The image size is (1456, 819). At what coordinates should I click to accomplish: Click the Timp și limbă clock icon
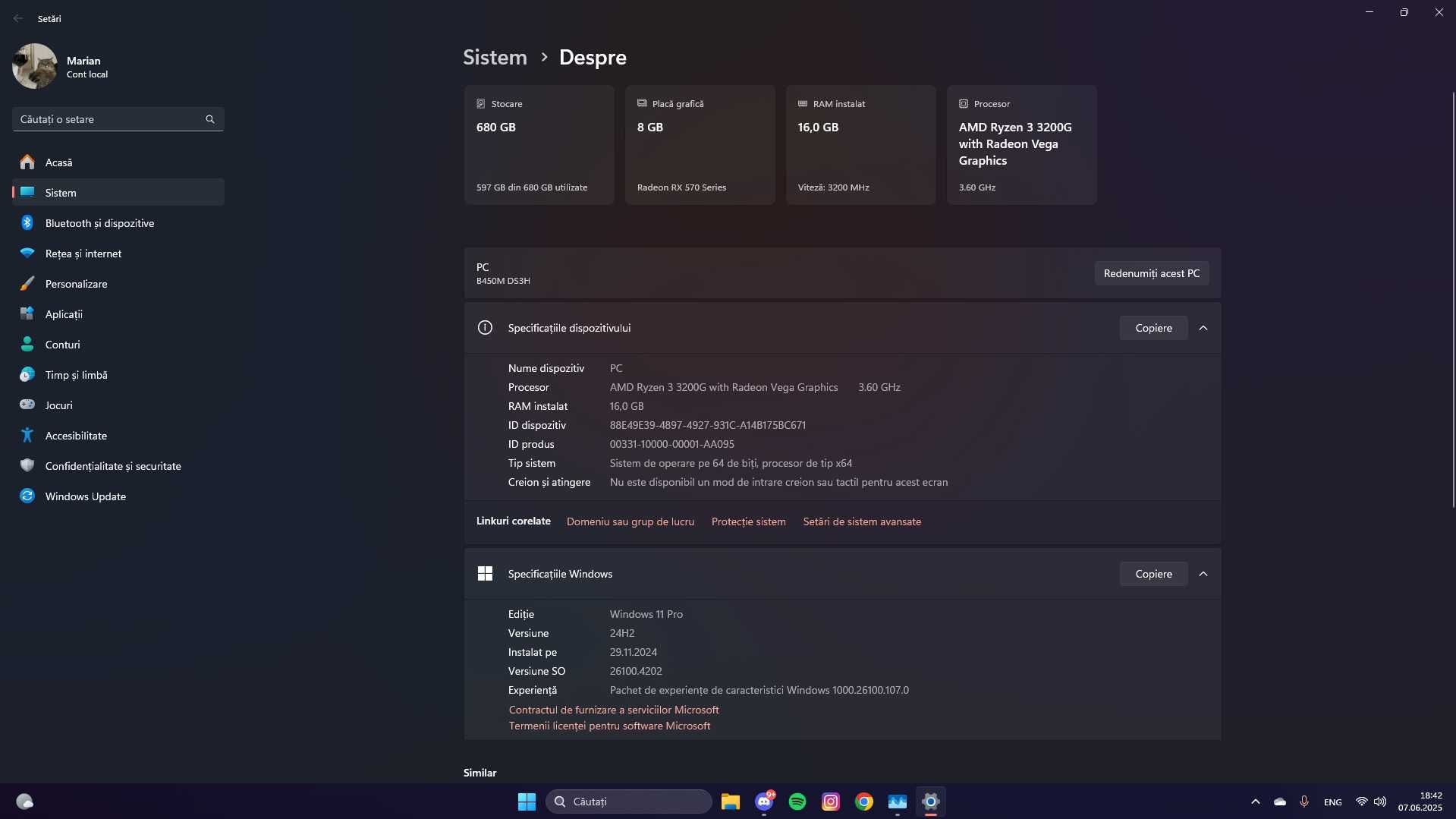27,374
